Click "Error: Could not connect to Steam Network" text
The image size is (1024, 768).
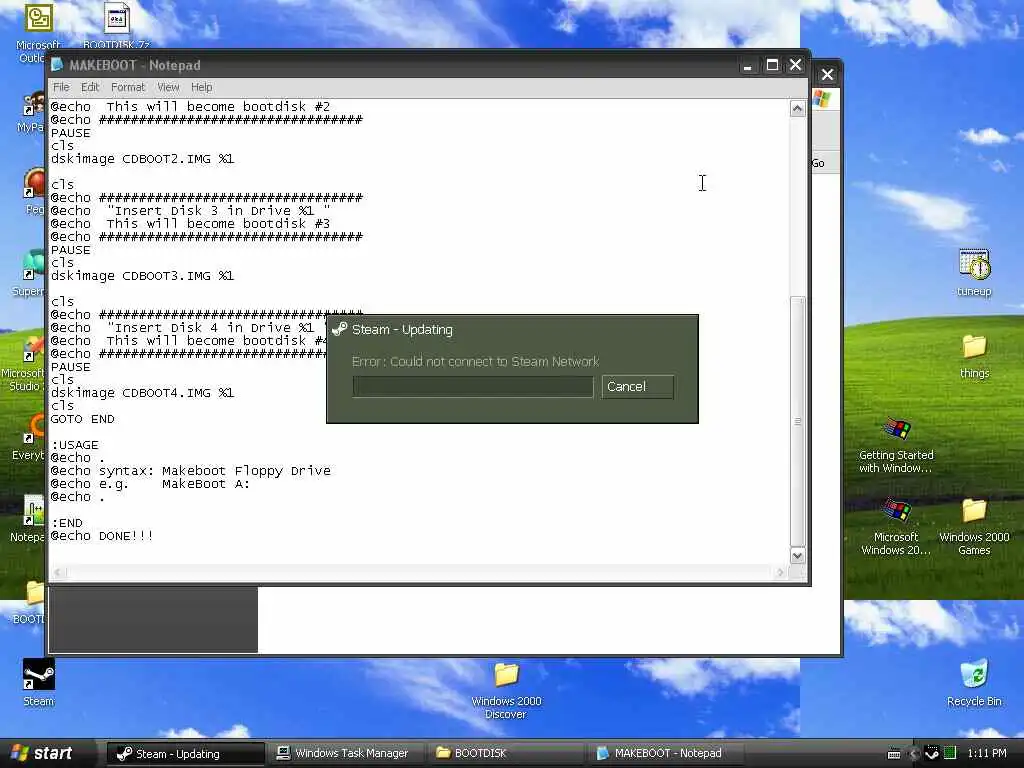(475, 361)
